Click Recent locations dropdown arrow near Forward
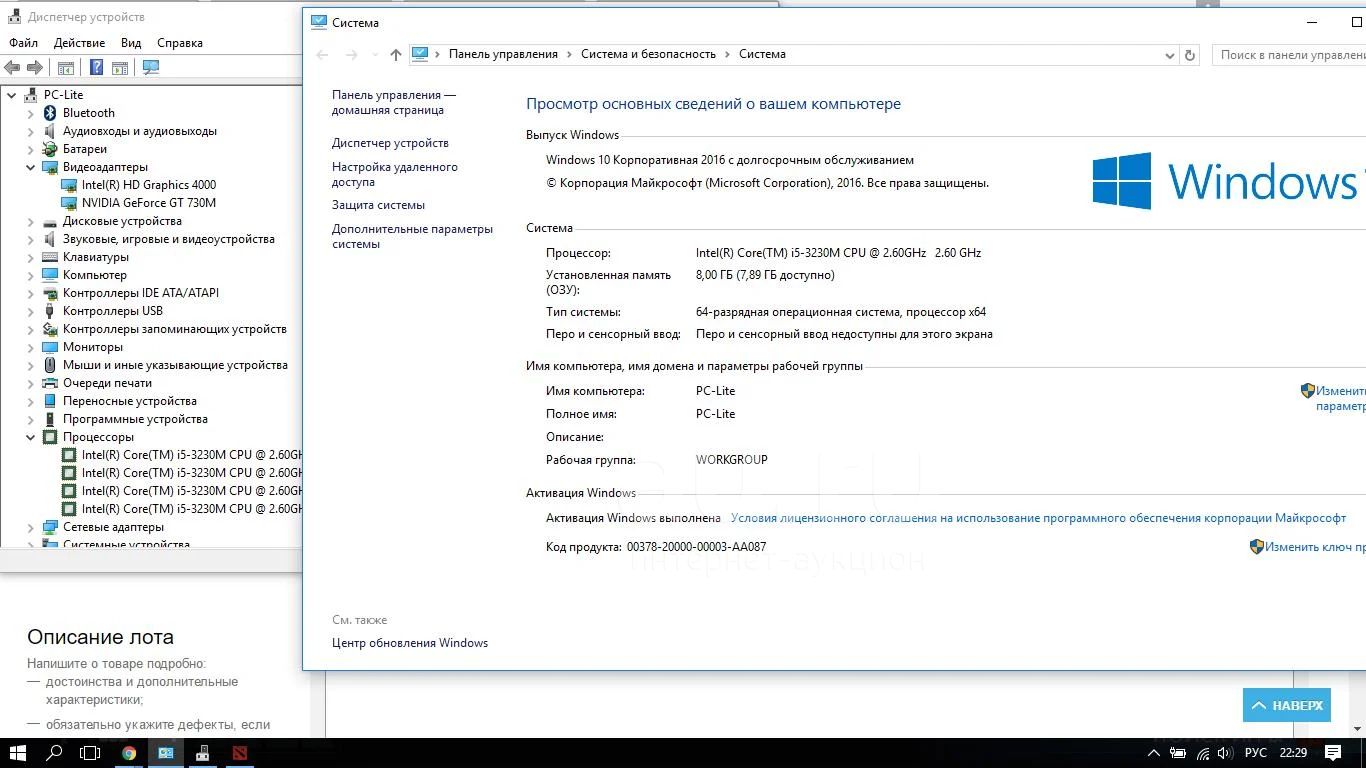The image size is (1366, 768). click(x=375, y=55)
